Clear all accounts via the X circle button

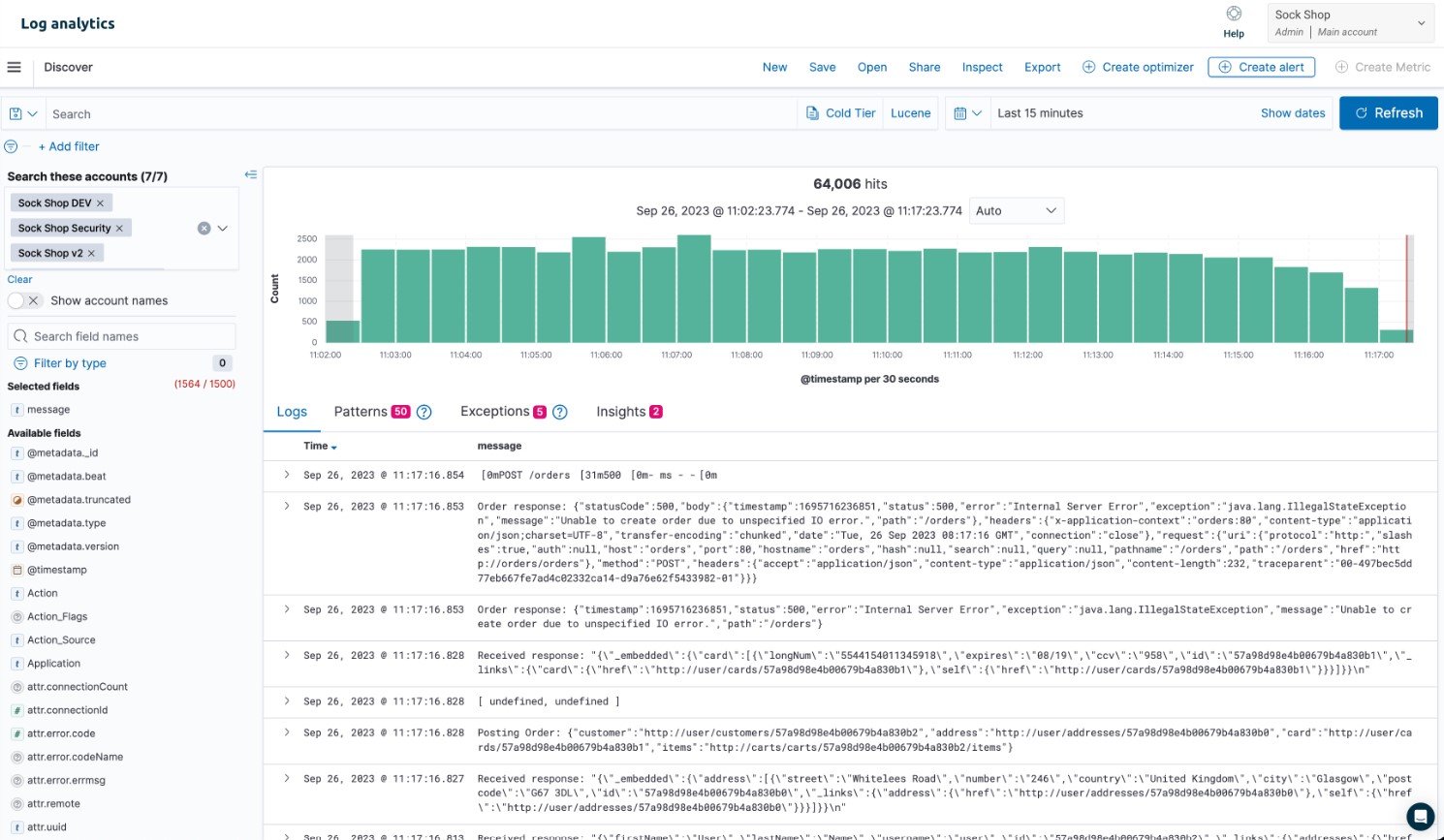click(204, 228)
